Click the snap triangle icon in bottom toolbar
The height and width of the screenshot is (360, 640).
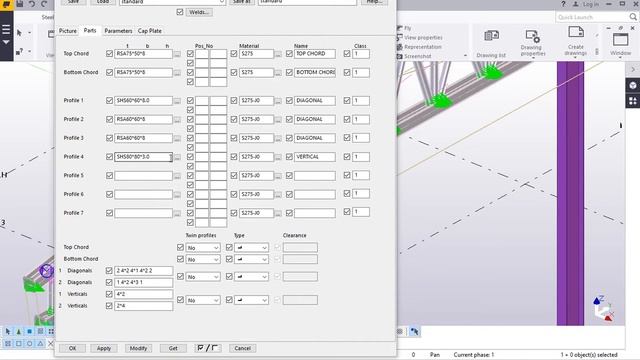coord(40,344)
